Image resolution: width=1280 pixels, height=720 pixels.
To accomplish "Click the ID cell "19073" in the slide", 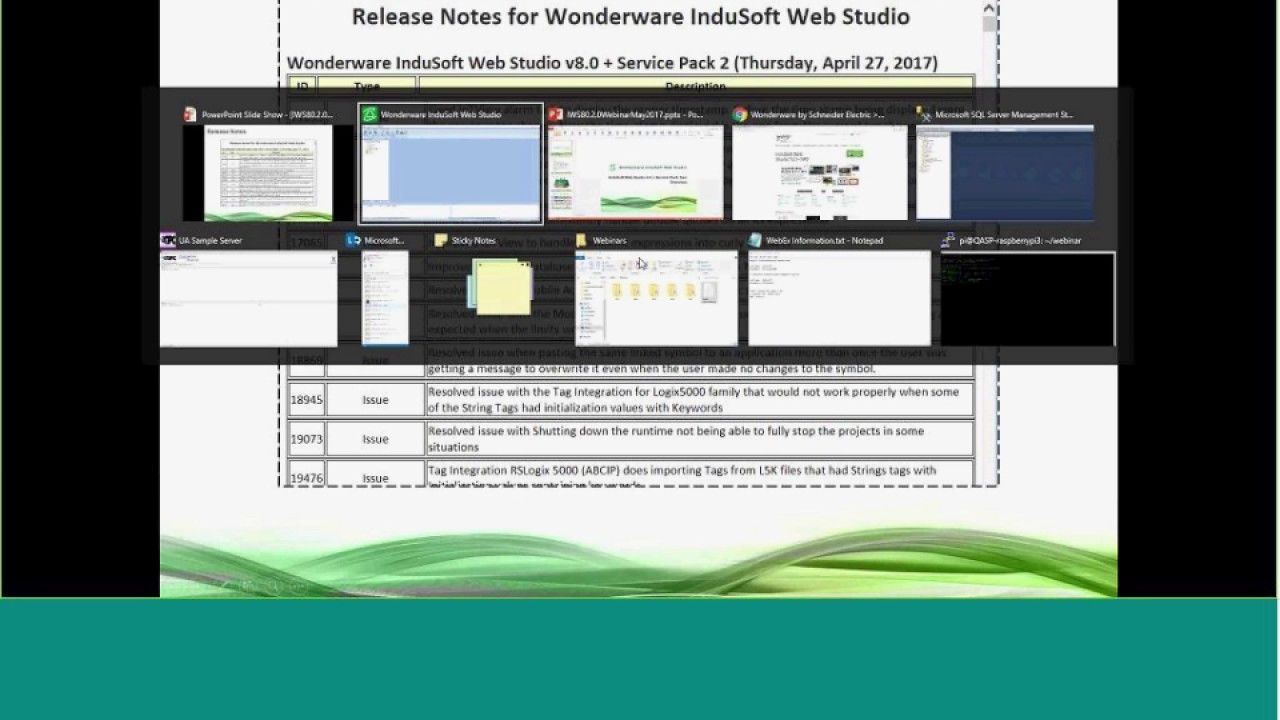I will pos(306,439).
